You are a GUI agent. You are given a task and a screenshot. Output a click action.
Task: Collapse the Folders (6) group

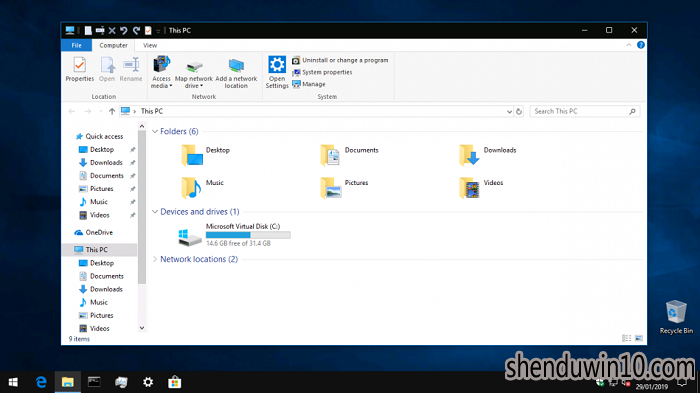click(155, 131)
